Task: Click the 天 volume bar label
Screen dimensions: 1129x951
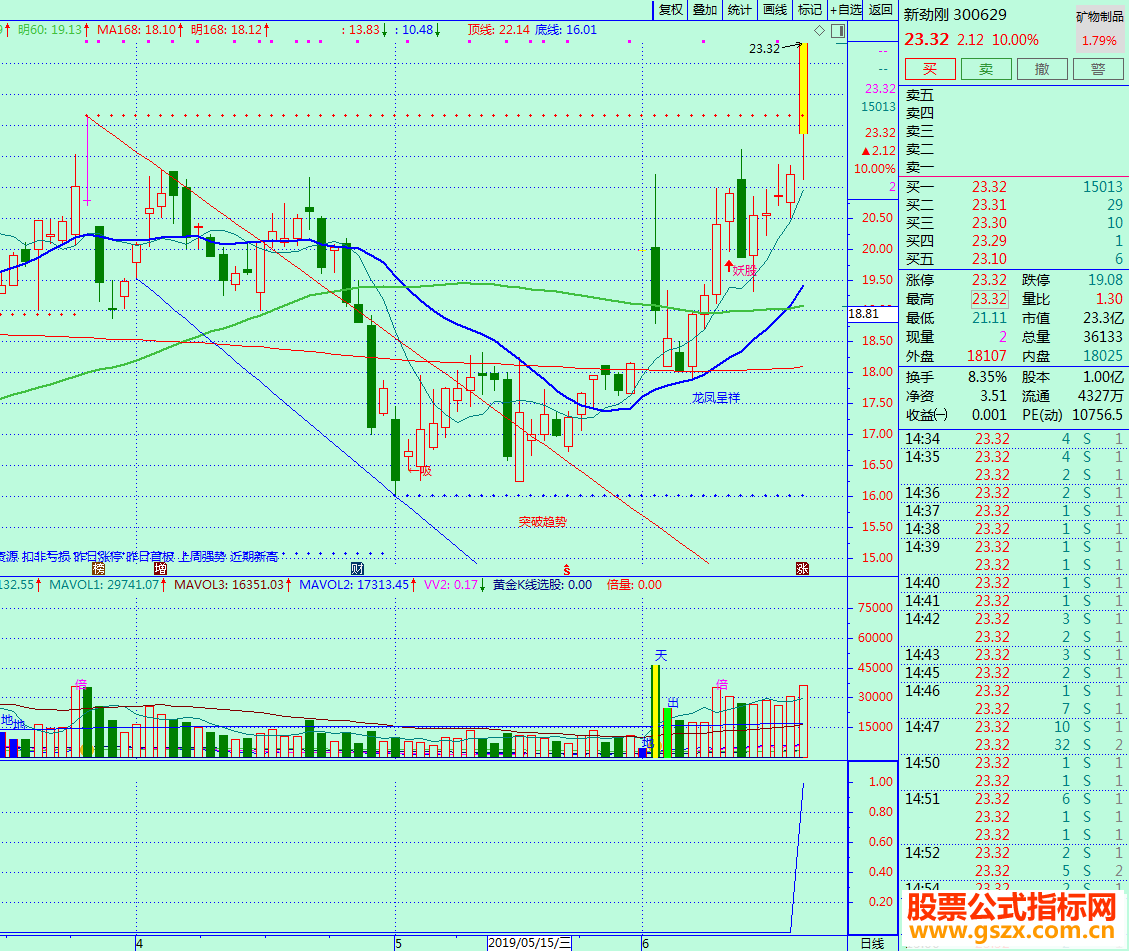Action: coord(661,655)
